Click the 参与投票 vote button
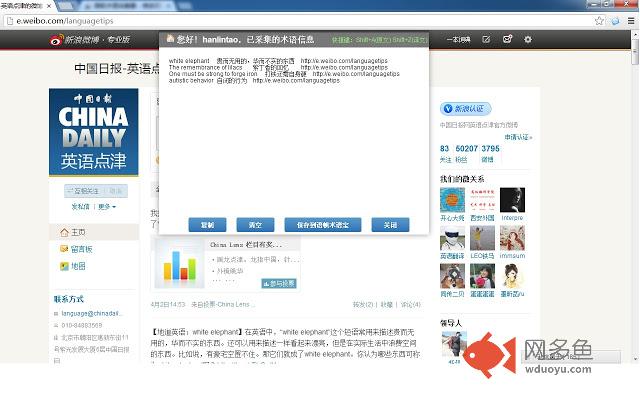Image resolution: width=640 pixels, height=400 pixels. 279,283
